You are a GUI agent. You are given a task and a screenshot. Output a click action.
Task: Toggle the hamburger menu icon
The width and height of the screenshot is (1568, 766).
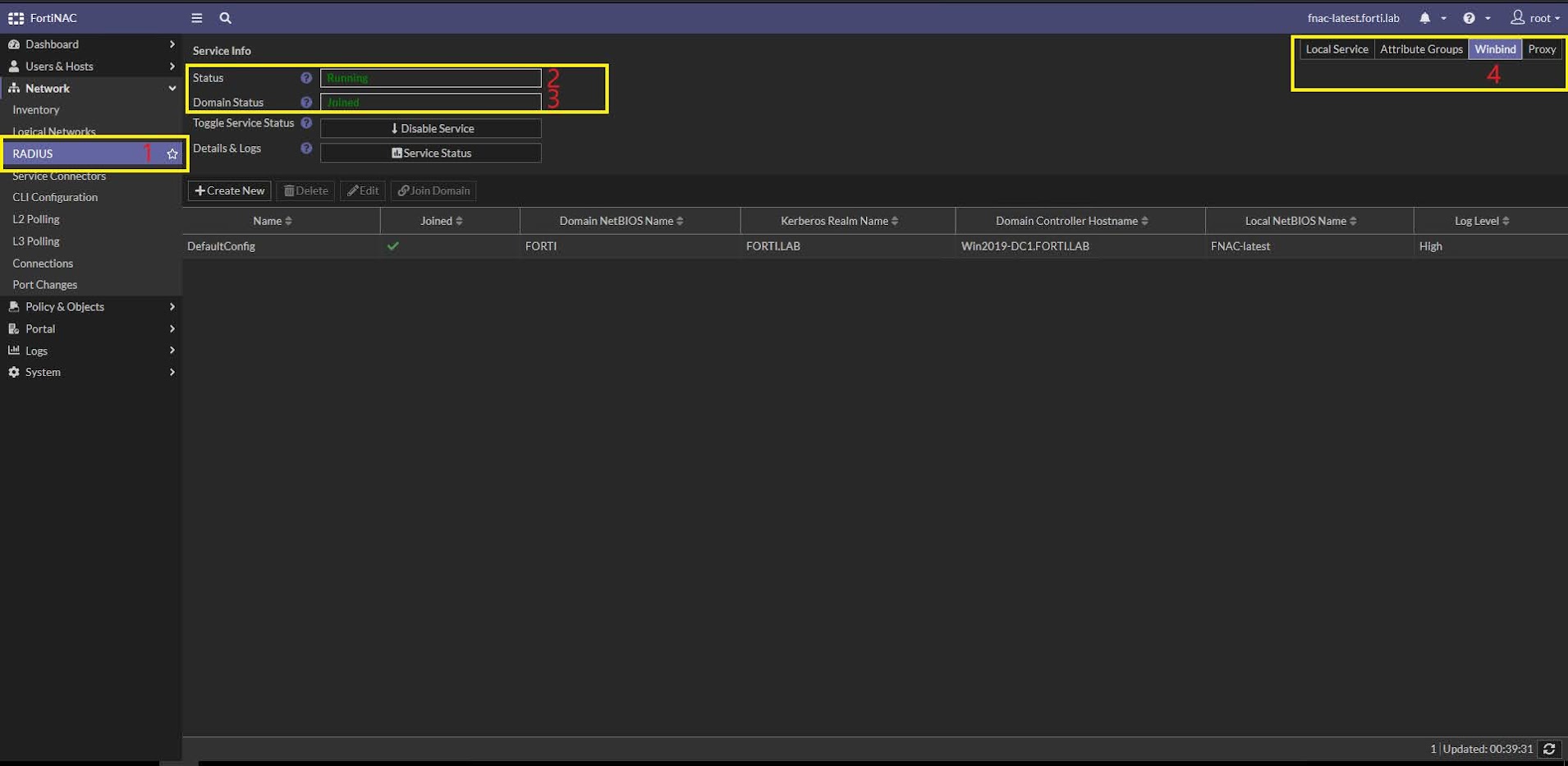pos(196,17)
